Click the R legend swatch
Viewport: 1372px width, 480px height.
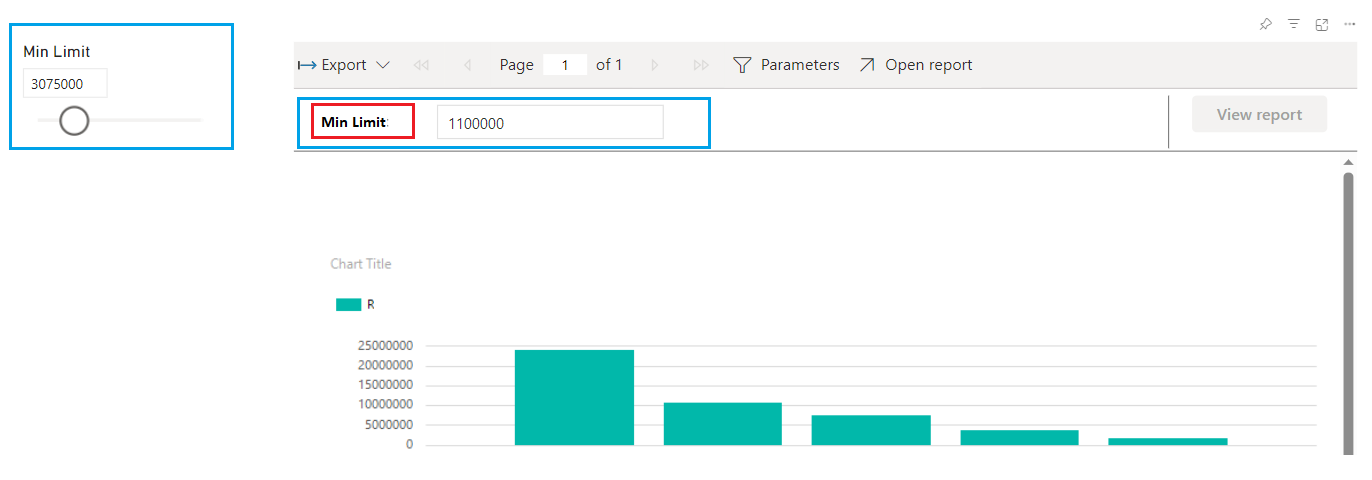click(x=348, y=304)
